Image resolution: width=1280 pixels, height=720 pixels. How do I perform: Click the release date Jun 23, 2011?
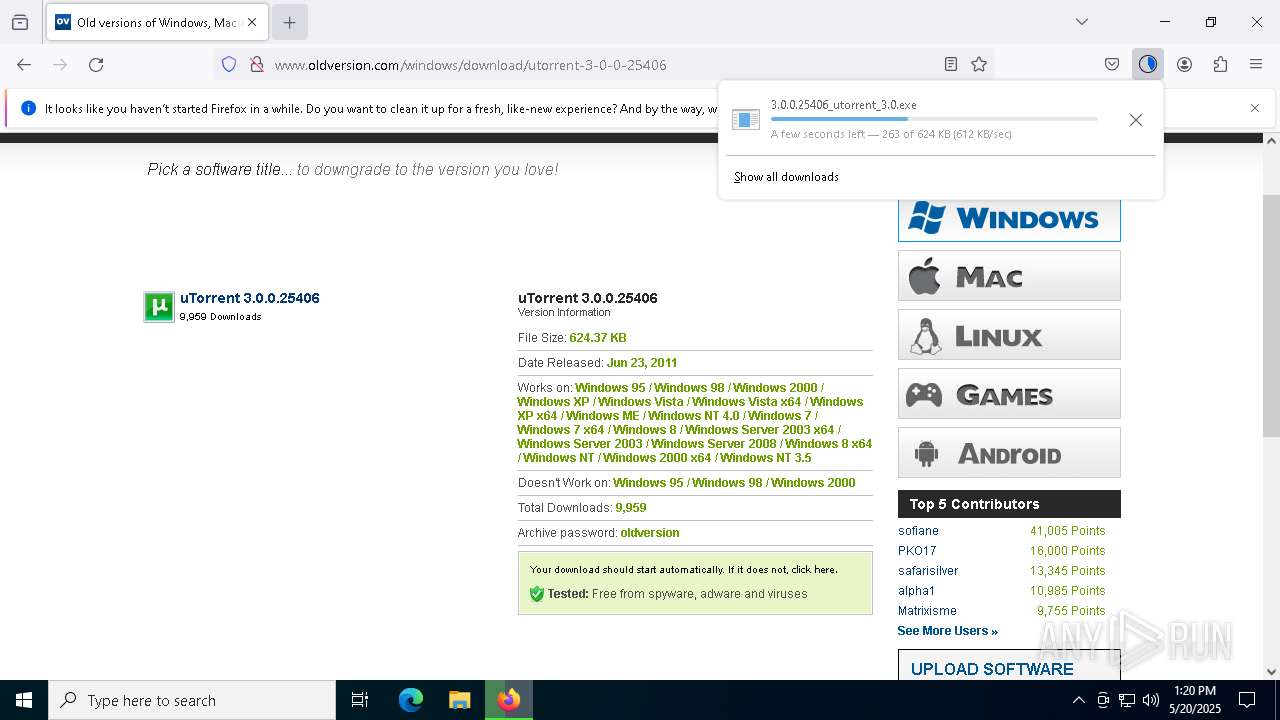click(642, 363)
